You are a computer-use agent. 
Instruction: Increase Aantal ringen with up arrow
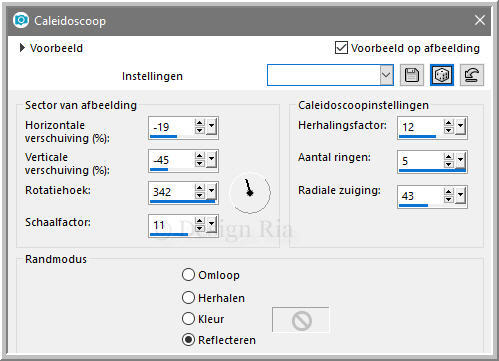(449, 157)
